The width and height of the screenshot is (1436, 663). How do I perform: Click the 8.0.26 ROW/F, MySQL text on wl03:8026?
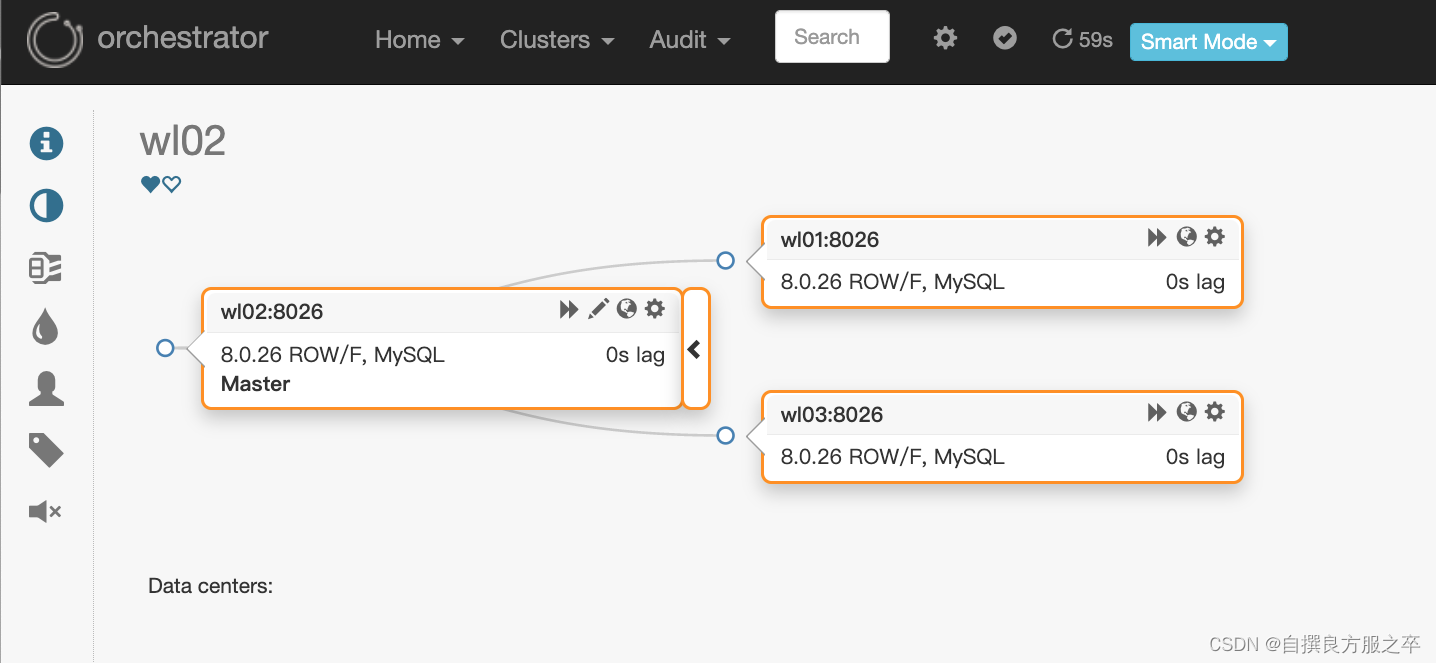point(892,457)
